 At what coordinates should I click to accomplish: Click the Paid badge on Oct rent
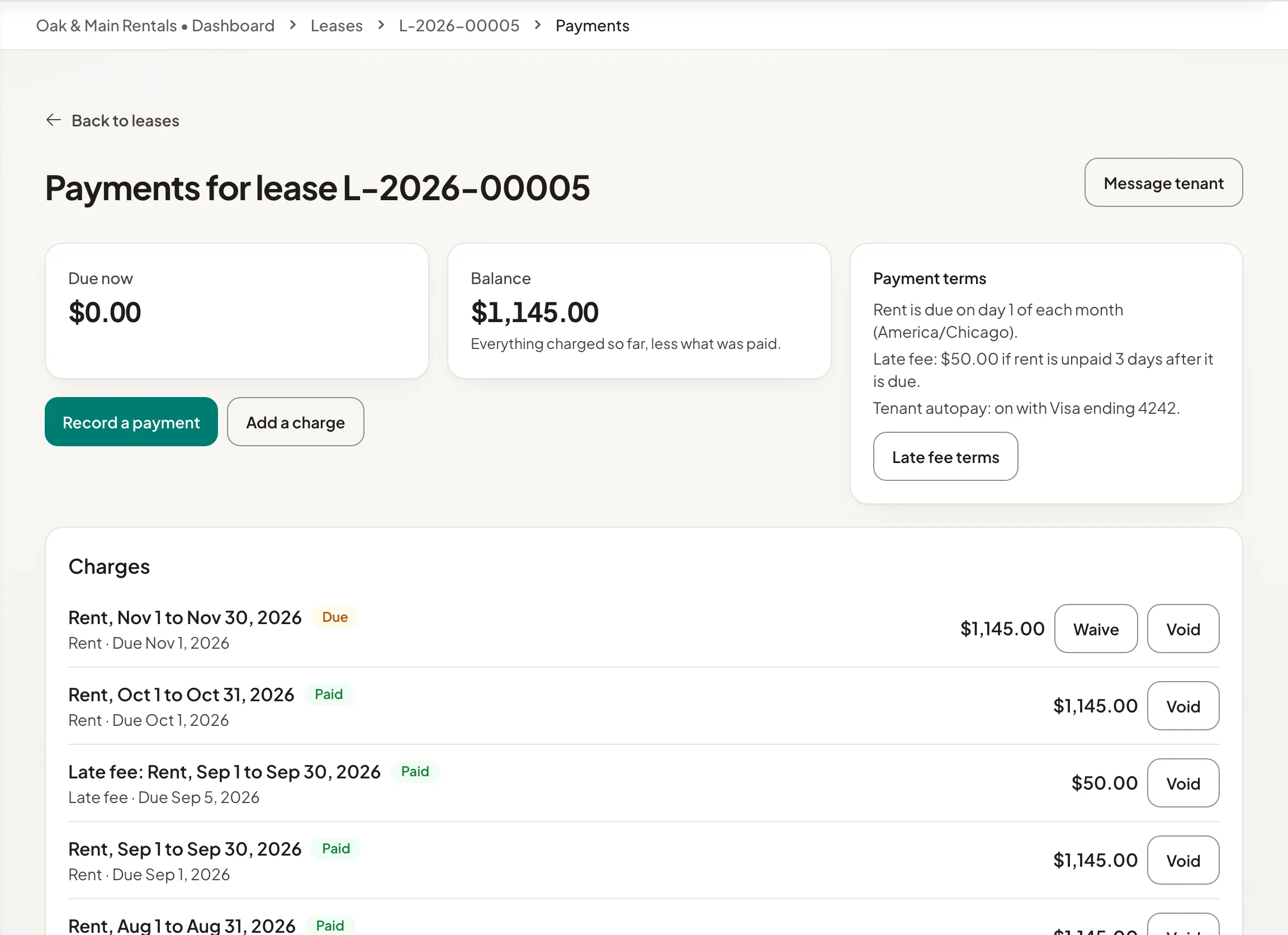click(329, 695)
